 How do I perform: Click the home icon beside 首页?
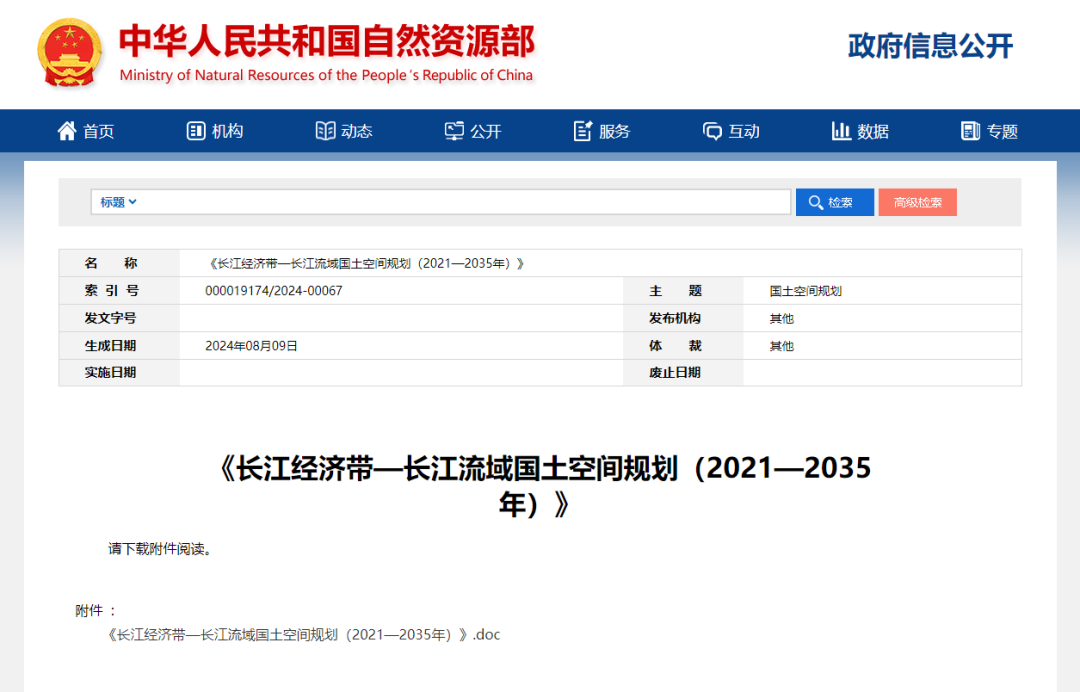point(66,130)
